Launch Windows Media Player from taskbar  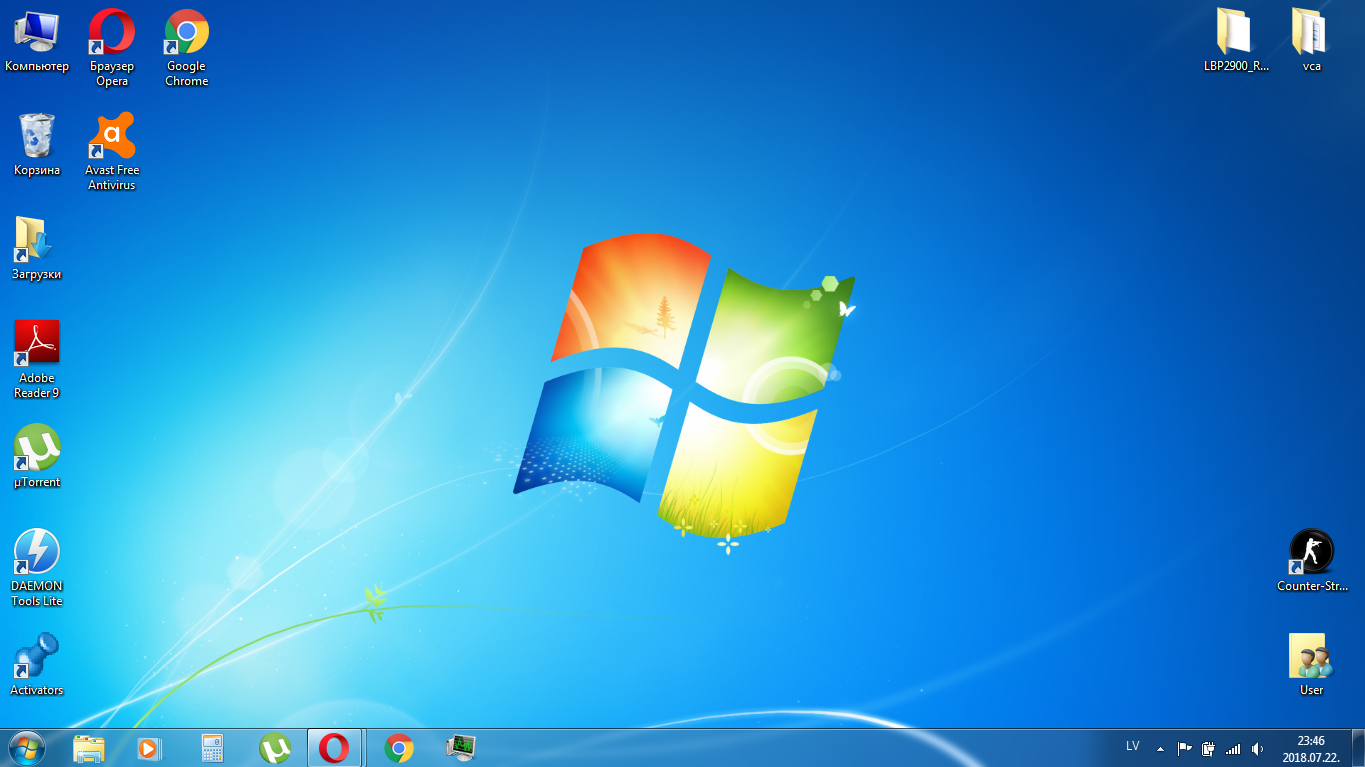150,748
